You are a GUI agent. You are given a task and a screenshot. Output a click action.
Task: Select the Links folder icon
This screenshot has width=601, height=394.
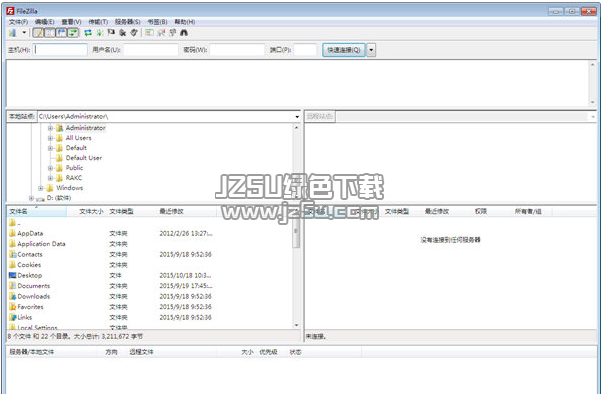12,317
